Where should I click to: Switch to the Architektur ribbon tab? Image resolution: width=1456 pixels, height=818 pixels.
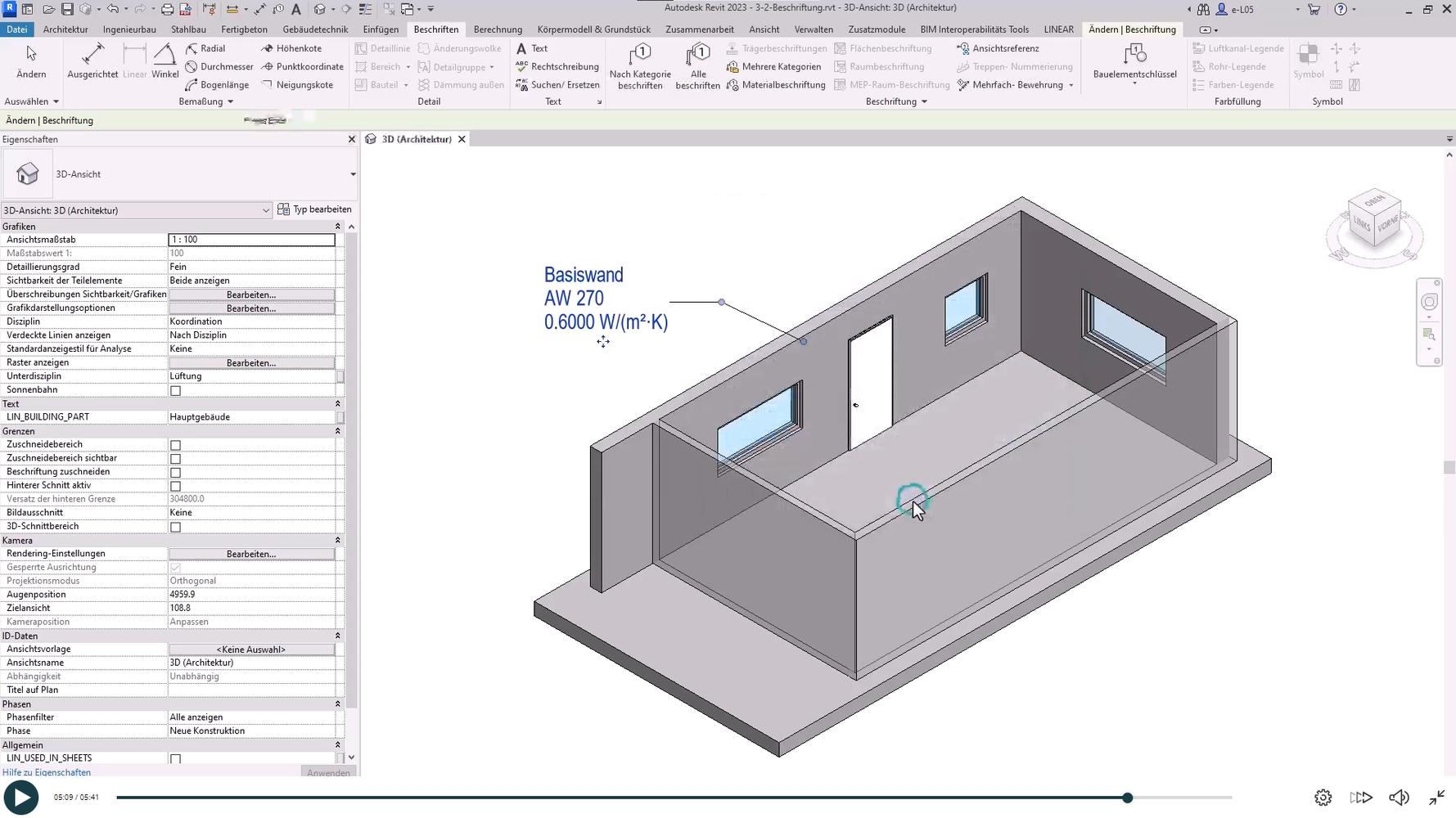tap(65, 29)
